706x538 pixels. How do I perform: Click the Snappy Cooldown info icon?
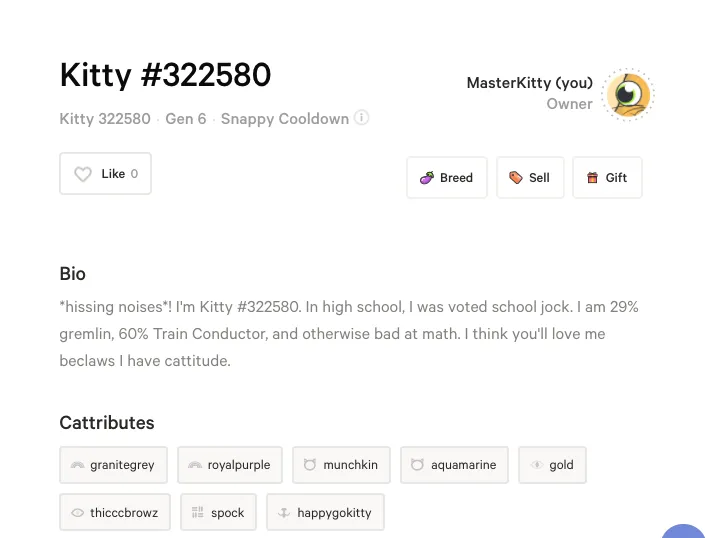click(x=362, y=118)
